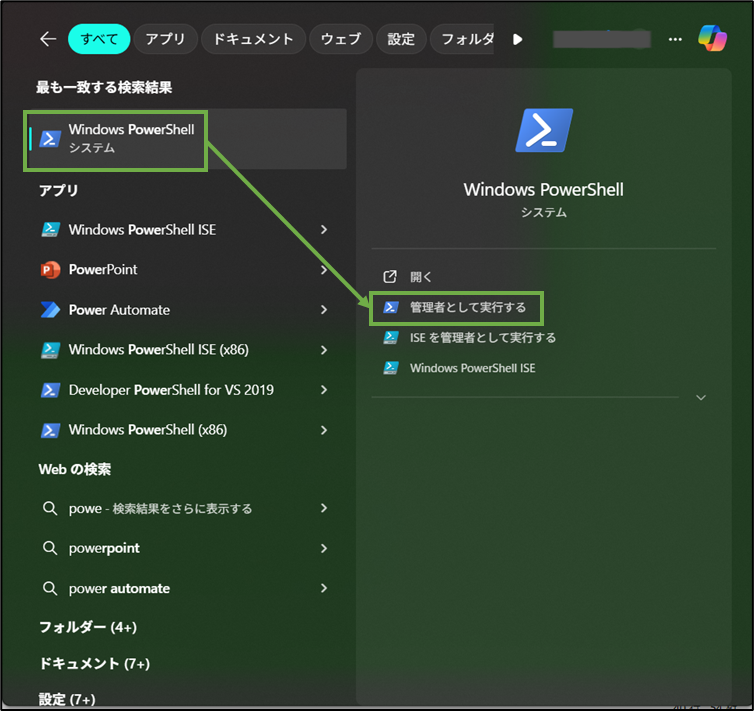Expand Power Automate result chevron
The image size is (754, 711).
pos(324,310)
